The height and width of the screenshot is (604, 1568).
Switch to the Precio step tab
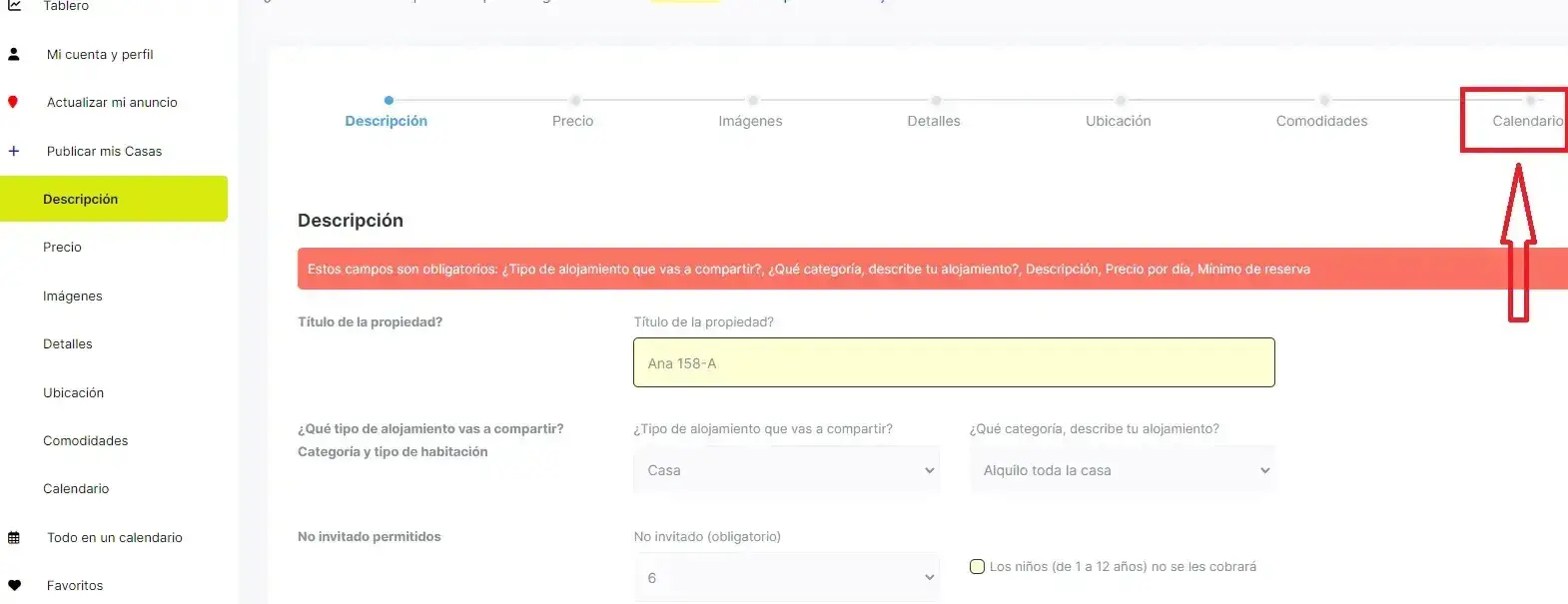573,121
